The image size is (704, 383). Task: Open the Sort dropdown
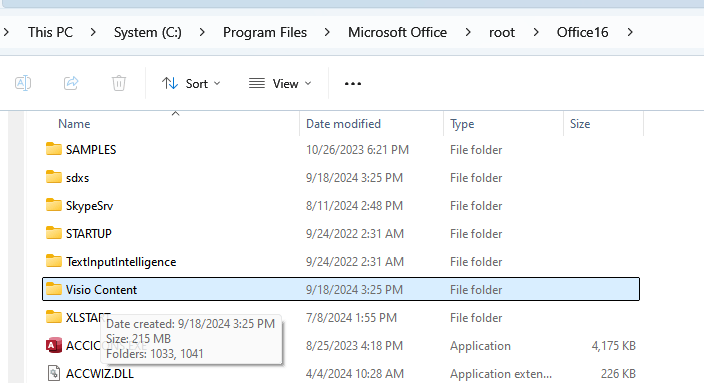(191, 84)
